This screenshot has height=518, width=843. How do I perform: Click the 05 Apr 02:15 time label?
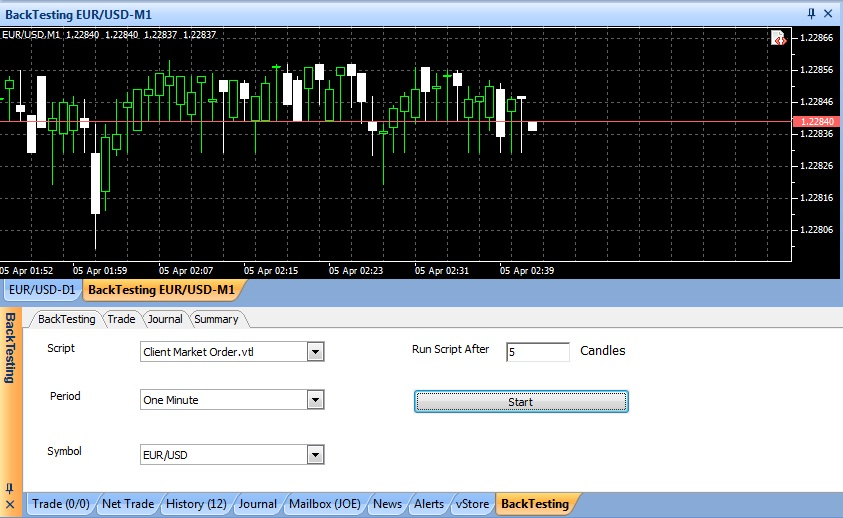tap(271, 271)
